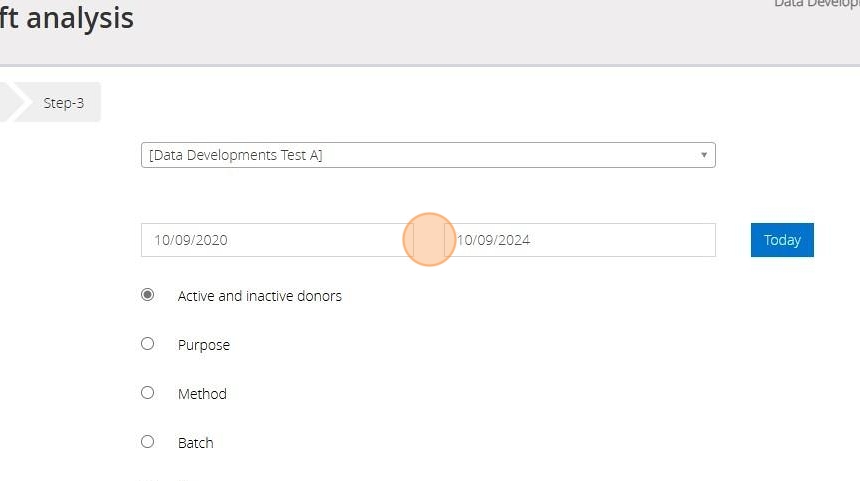Click the Step-3 breadcrumb's left chevron edge
The image size is (860, 481).
[x=22, y=103]
